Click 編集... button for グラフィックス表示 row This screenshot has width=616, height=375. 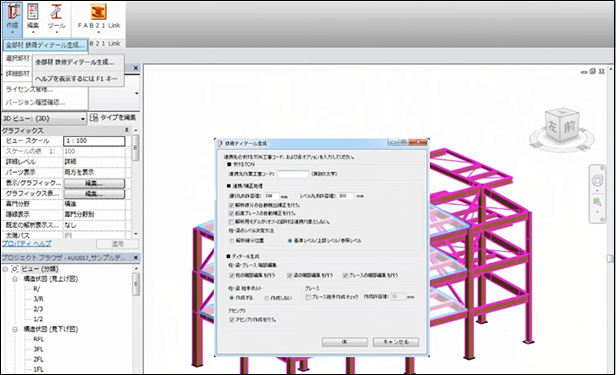pos(94,194)
